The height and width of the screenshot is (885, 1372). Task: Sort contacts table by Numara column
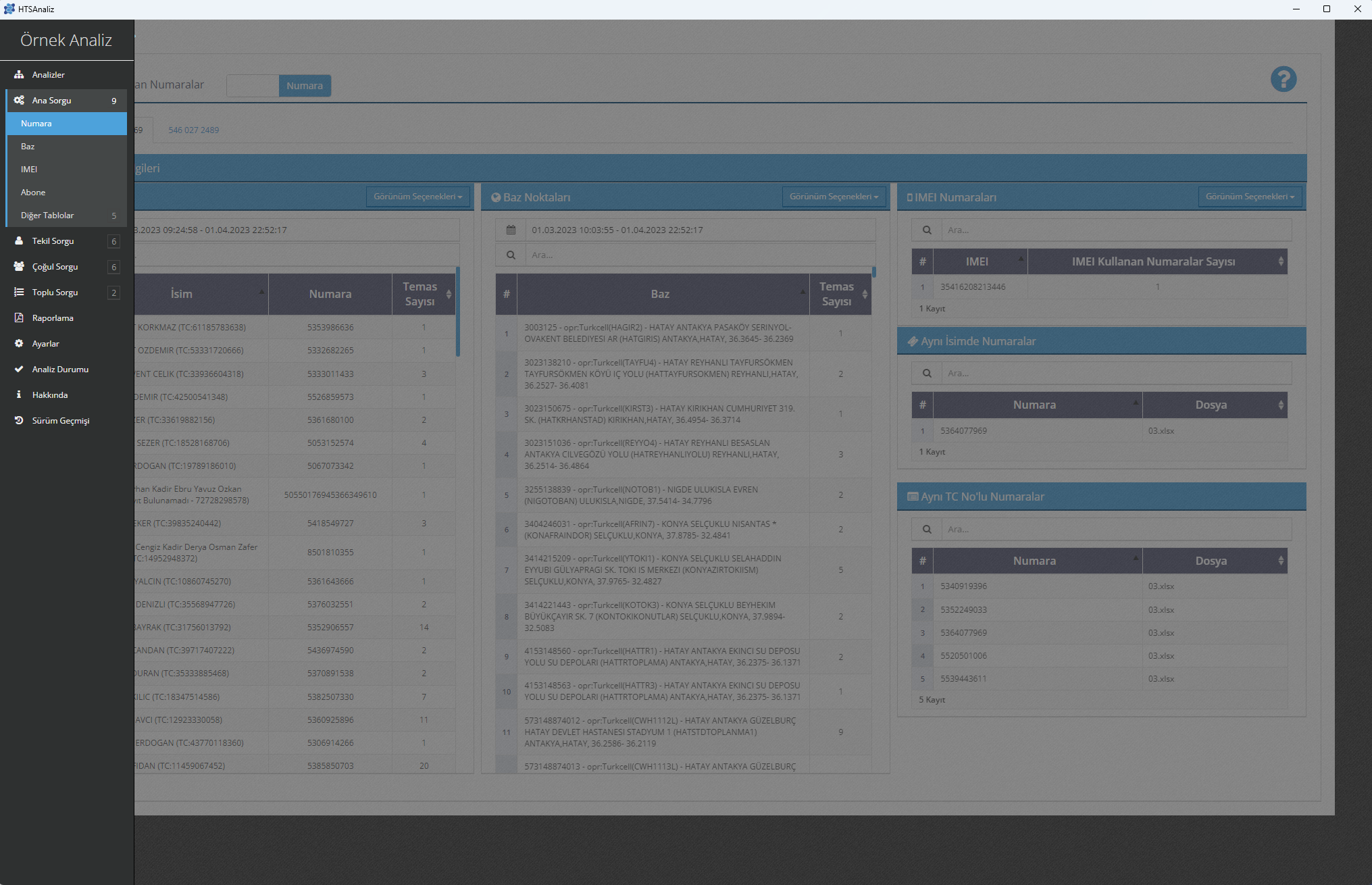point(330,294)
